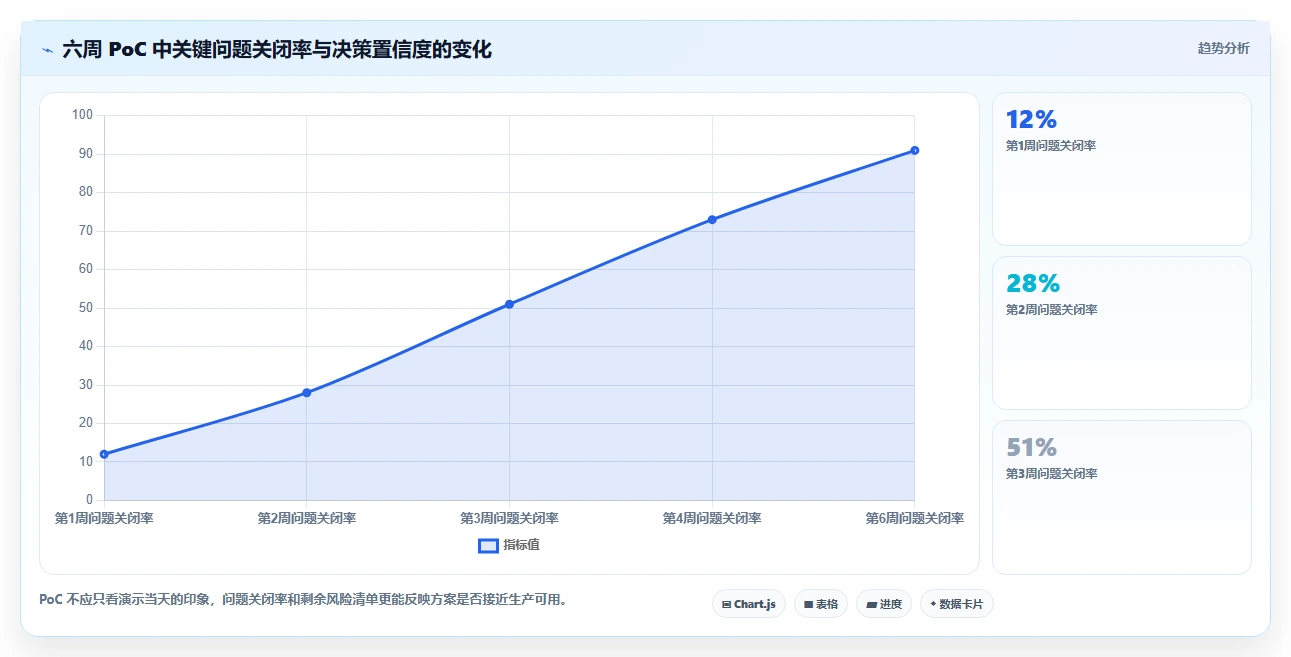Click the data point for 第4周问题关闭率

[x=712, y=219]
